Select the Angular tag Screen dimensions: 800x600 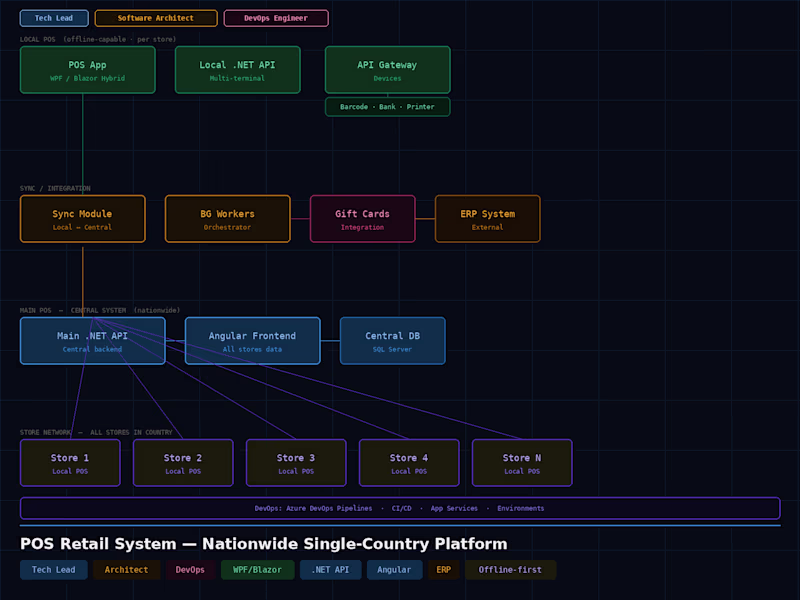coord(394,570)
